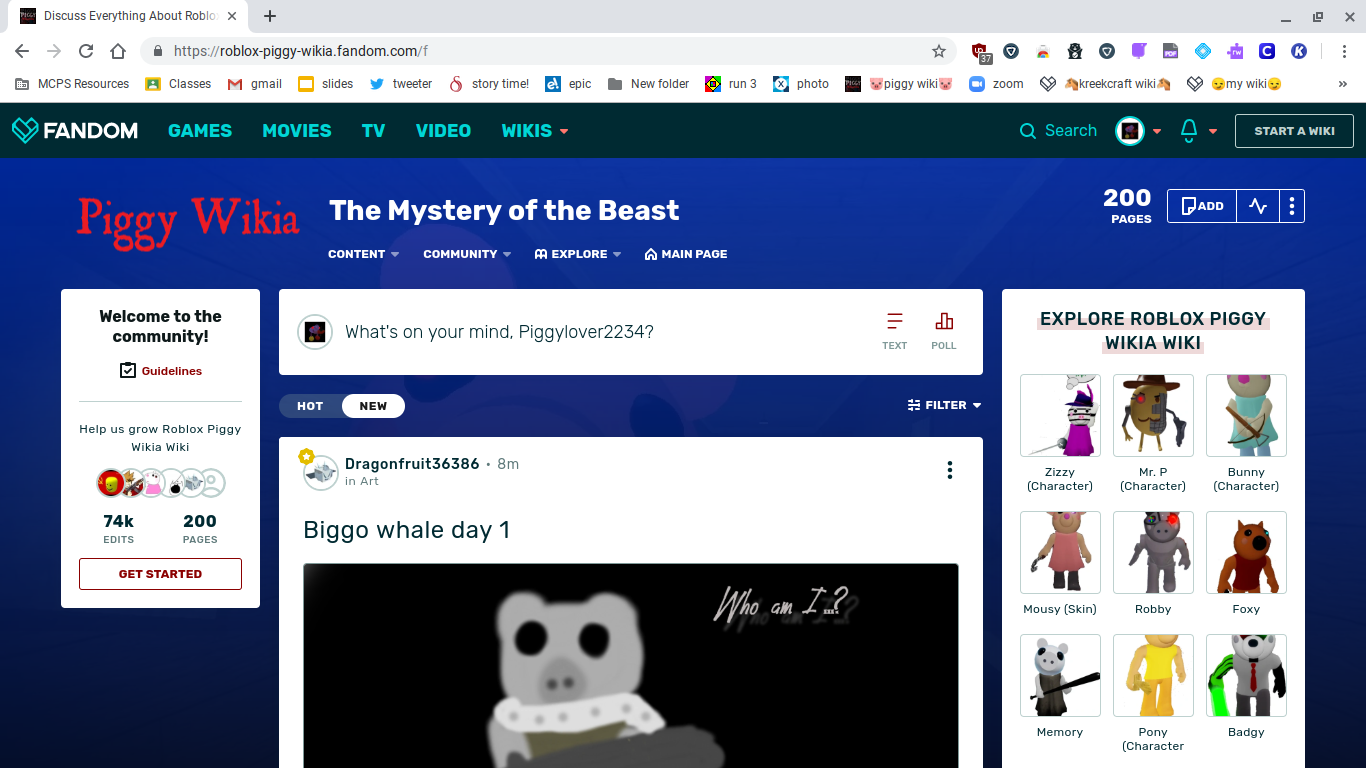Viewport: 1366px width, 768px height.
Task: Expand notifications dropdown arrow
Action: coord(1213,131)
